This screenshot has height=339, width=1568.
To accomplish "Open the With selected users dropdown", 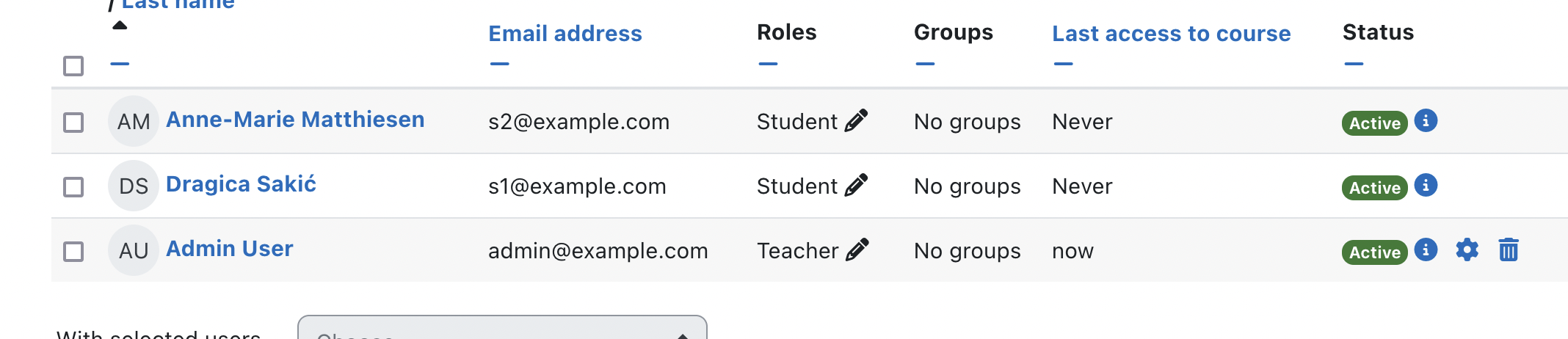I will point(502,328).
